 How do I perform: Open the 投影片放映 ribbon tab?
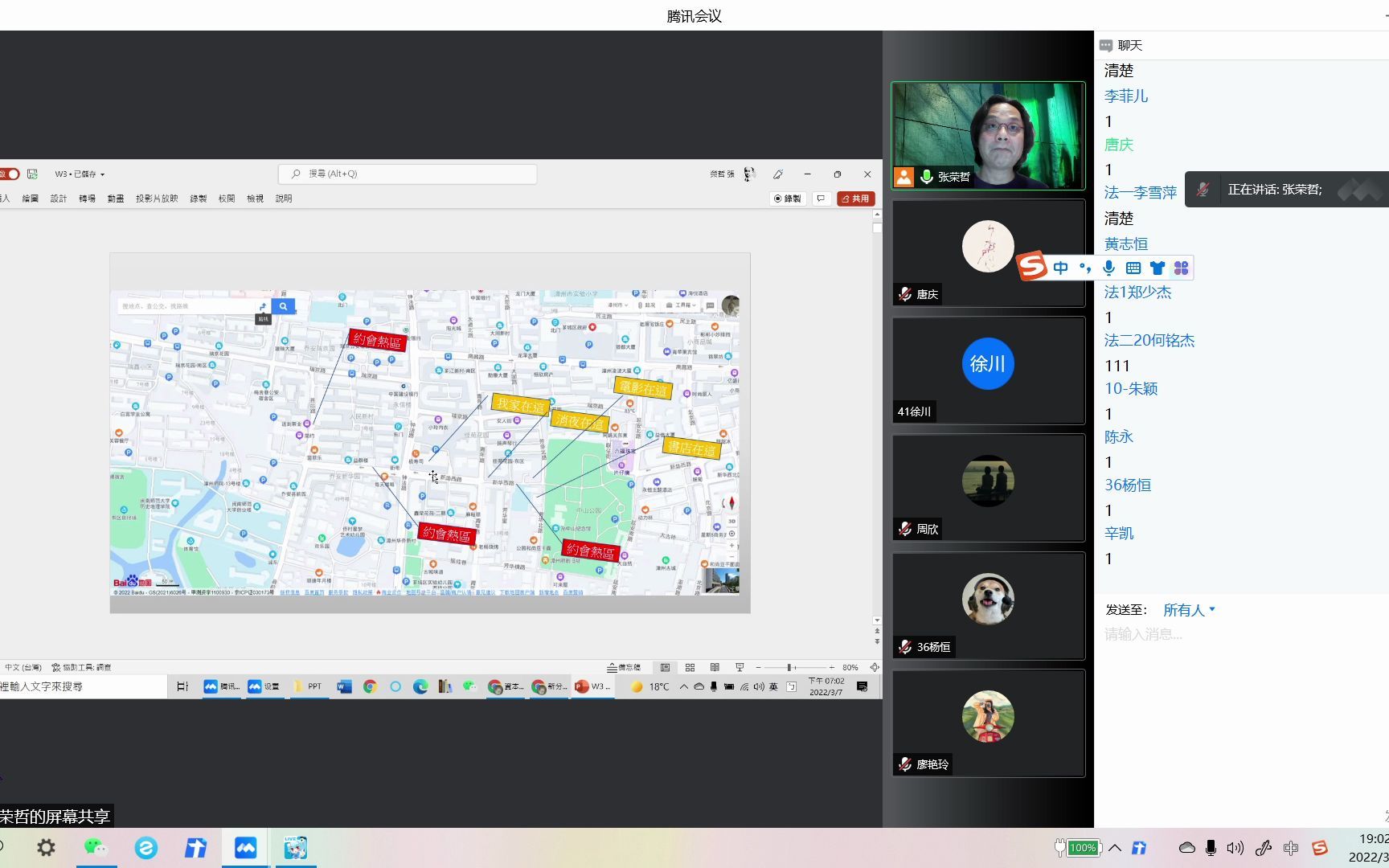point(157,199)
